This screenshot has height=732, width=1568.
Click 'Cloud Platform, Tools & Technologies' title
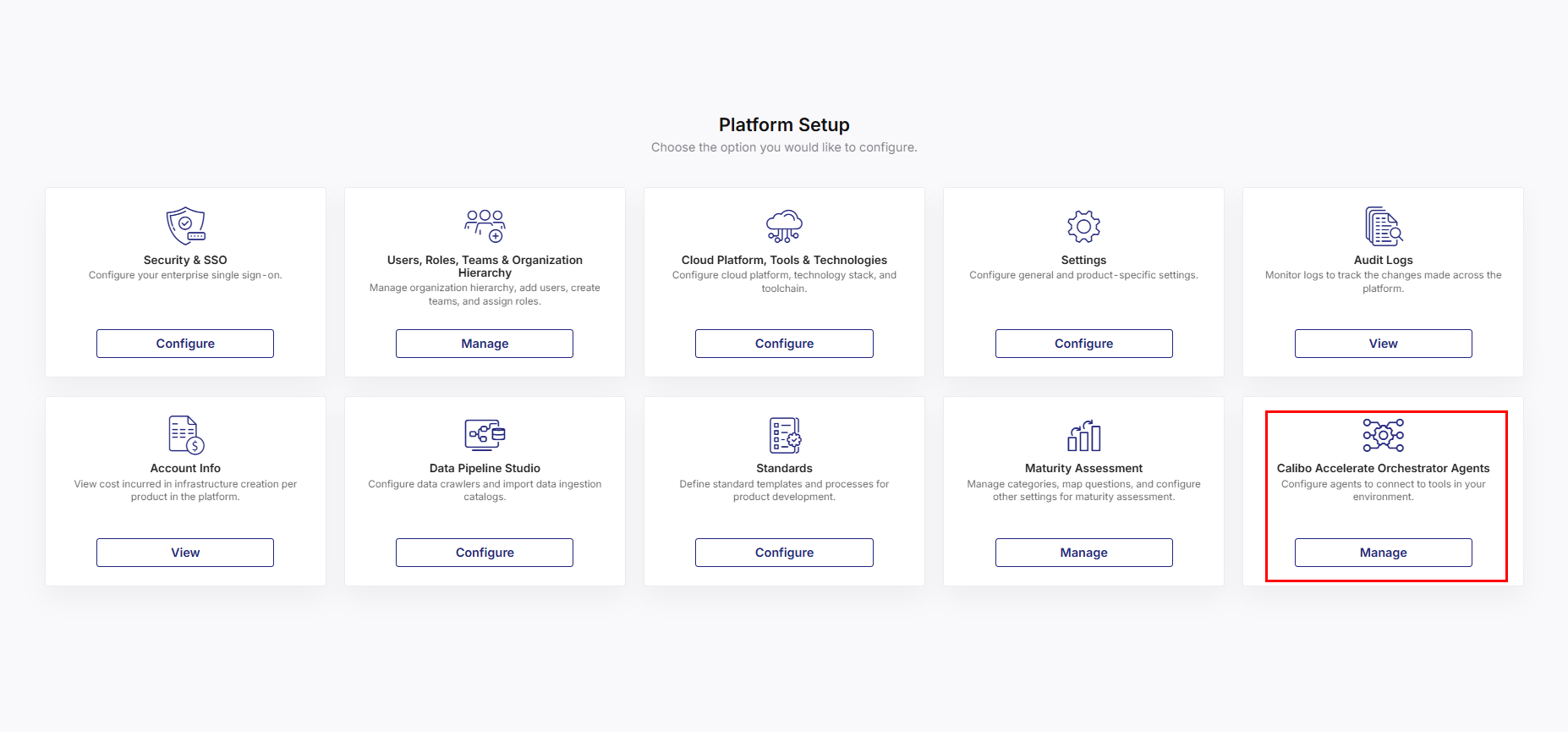click(784, 260)
